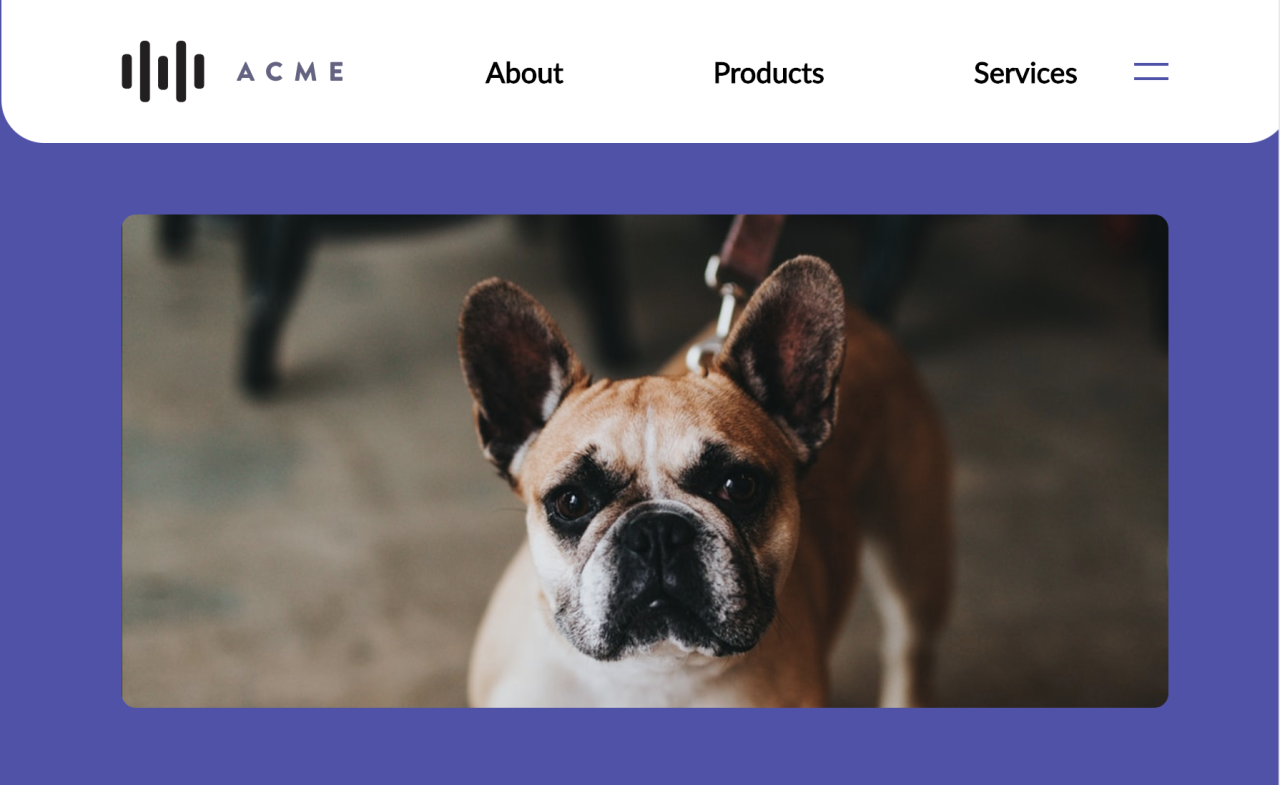Click the dog's black nose in photo
The height and width of the screenshot is (785, 1280).
click(658, 533)
